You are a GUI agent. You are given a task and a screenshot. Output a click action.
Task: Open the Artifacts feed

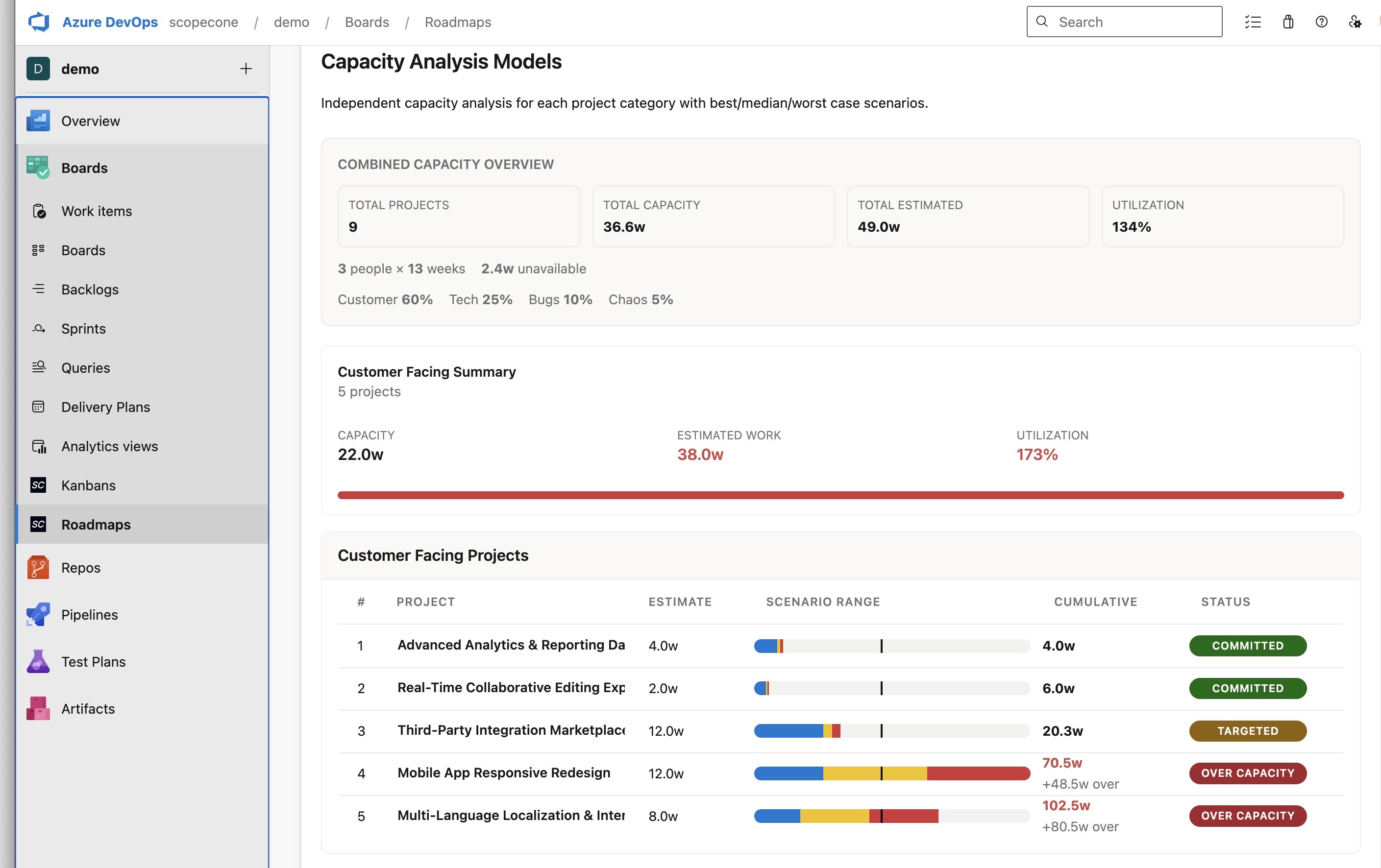[x=88, y=708]
